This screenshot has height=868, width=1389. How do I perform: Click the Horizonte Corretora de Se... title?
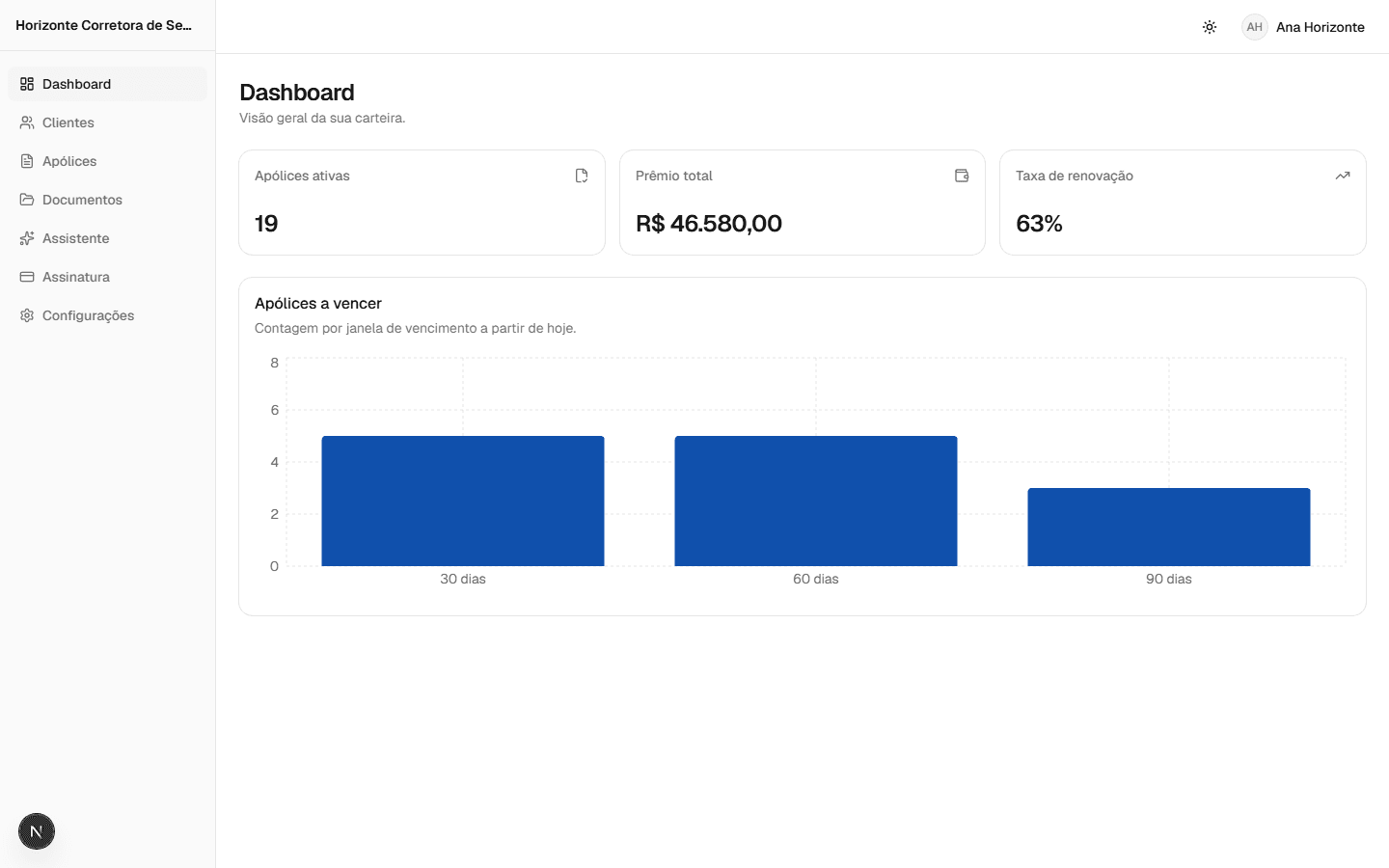click(103, 25)
